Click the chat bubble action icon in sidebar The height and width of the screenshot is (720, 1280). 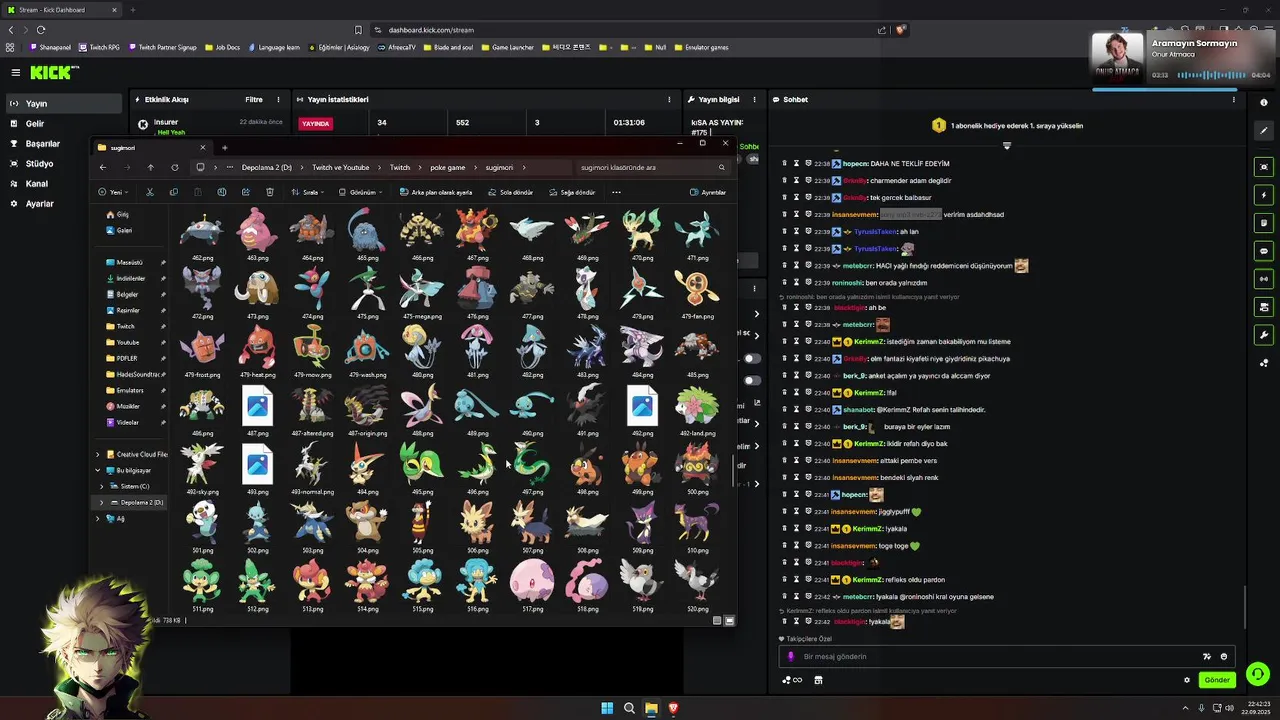point(1264,251)
